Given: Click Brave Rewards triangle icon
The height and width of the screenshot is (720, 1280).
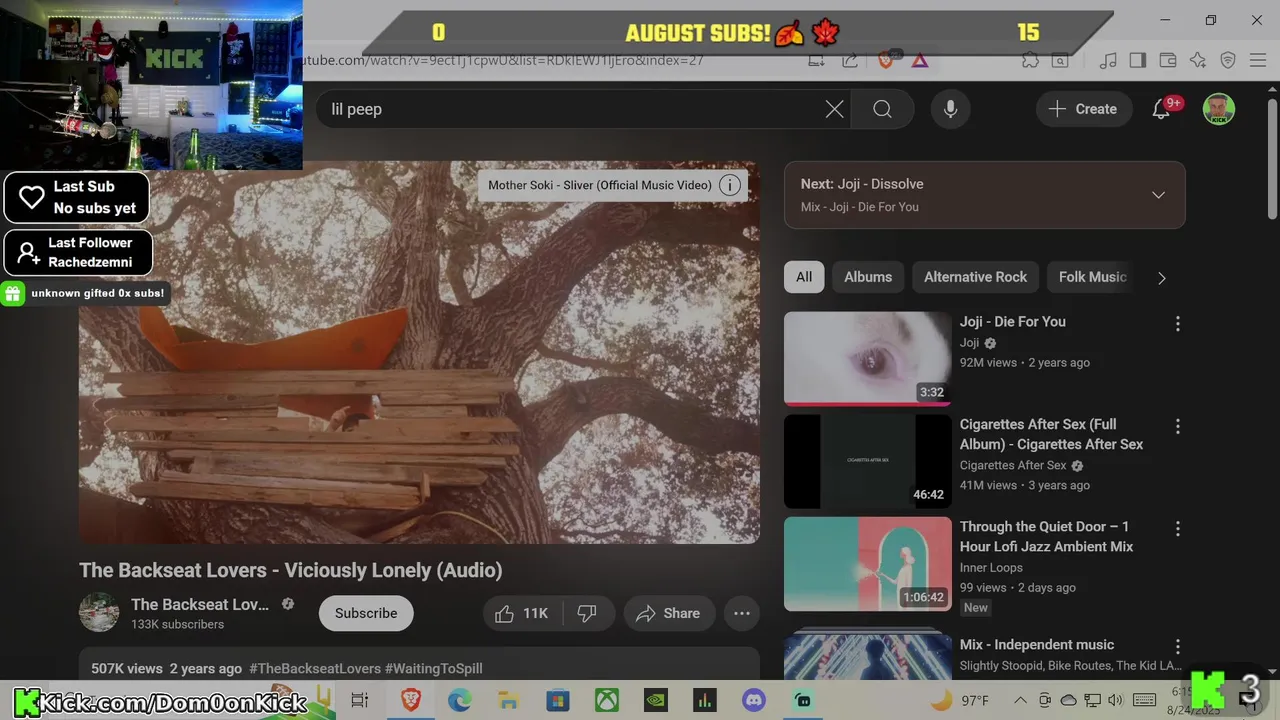Looking at the screenshot, I should tap(919, 60).
